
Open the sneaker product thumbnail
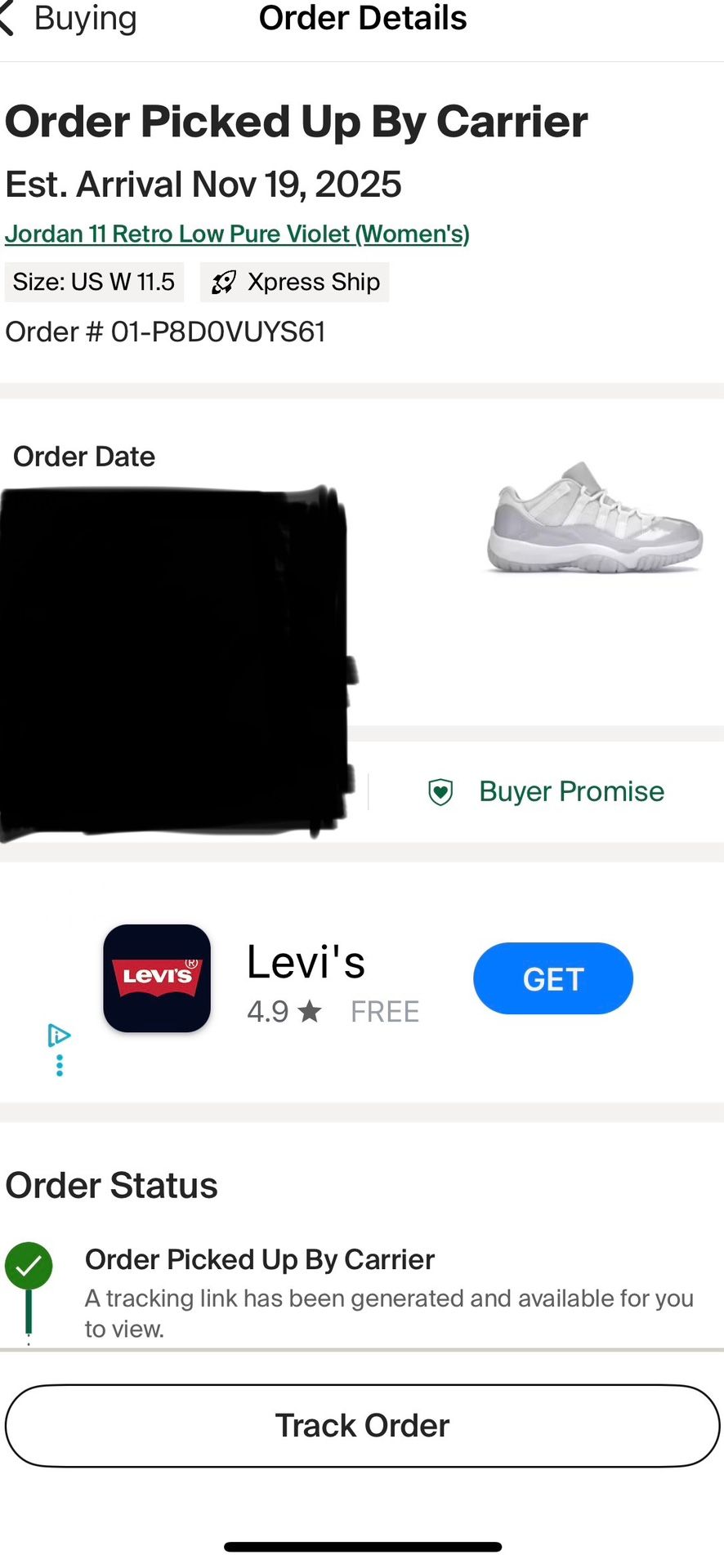click(595, 517)
